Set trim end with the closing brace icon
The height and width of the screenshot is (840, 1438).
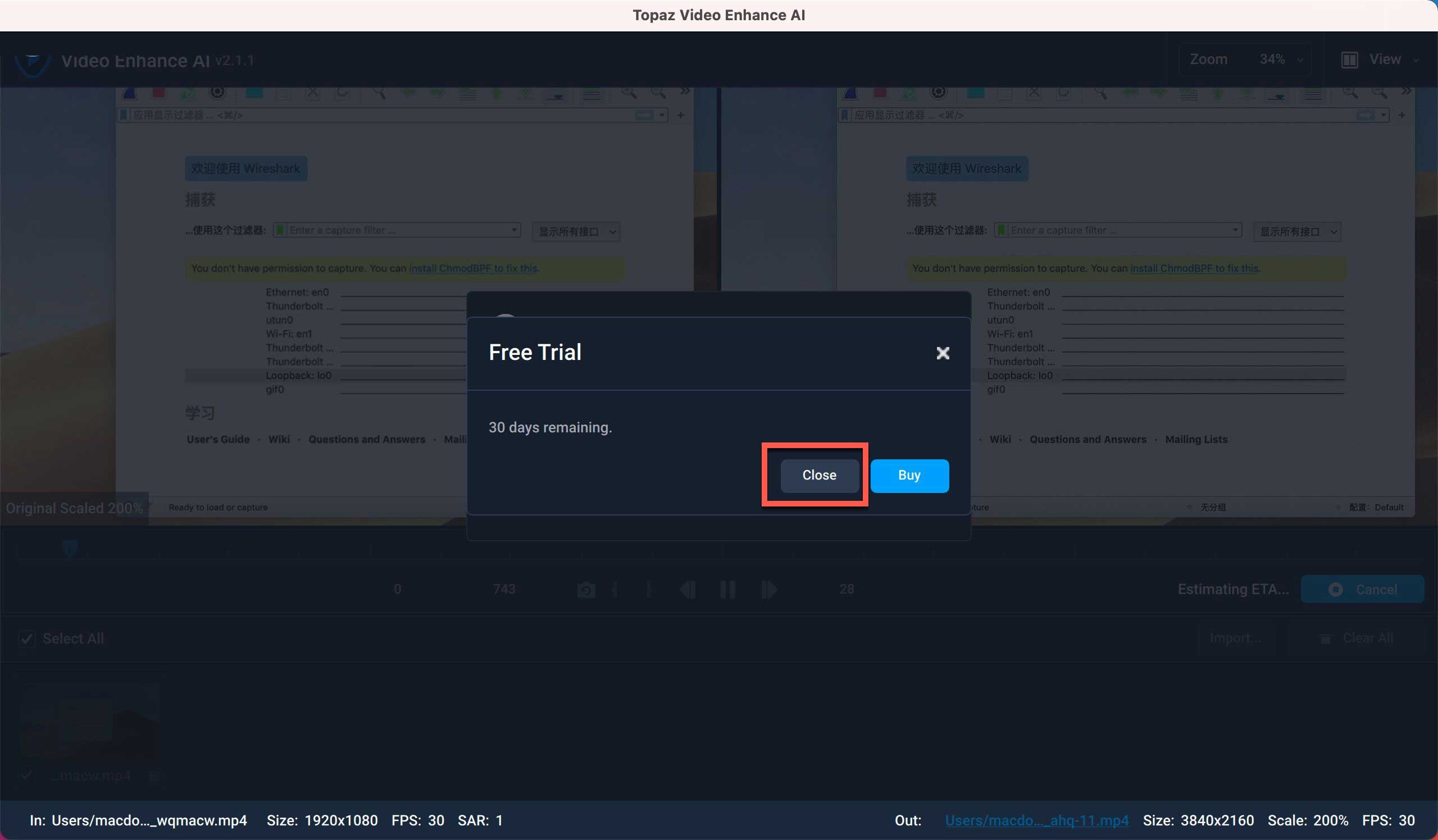click(648, 590)
